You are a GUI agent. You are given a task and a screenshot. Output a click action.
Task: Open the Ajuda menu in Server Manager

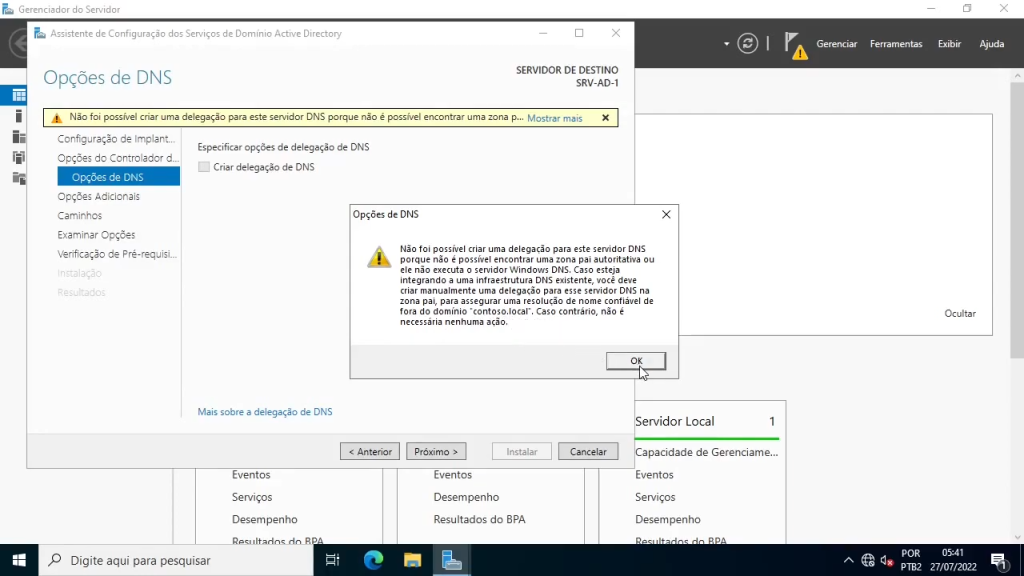click(991, 44)
